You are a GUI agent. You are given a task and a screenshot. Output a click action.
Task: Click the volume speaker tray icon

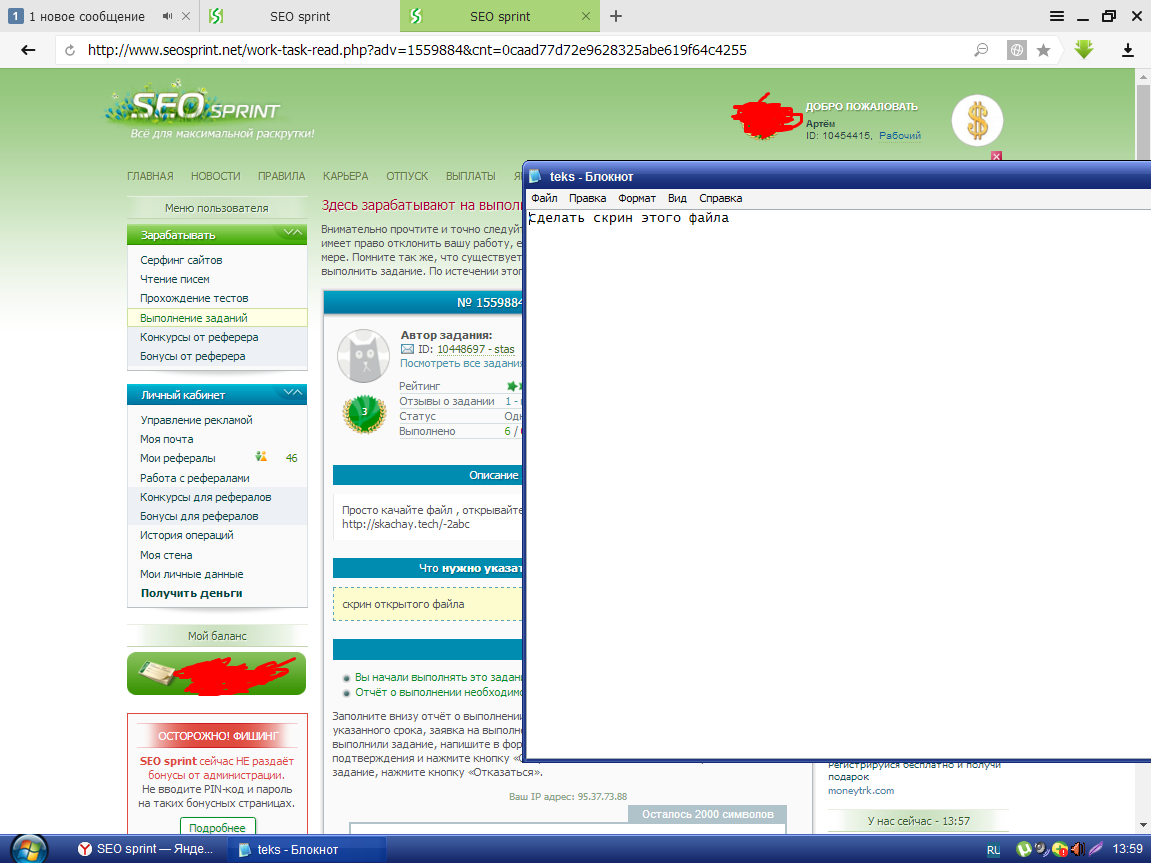pyautogui.click(x=1078, y=849)
